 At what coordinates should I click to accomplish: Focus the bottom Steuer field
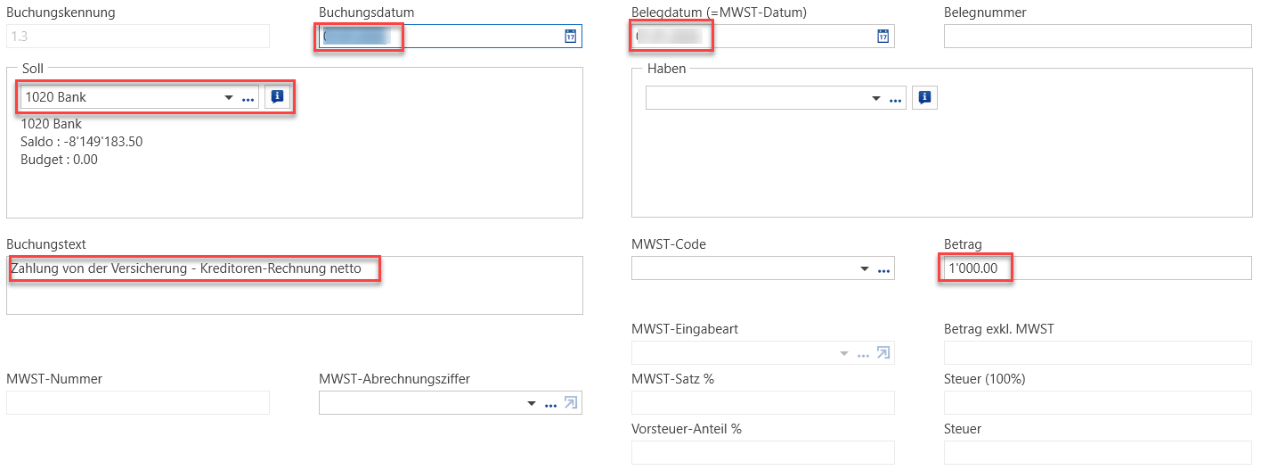coord(1098,453)
